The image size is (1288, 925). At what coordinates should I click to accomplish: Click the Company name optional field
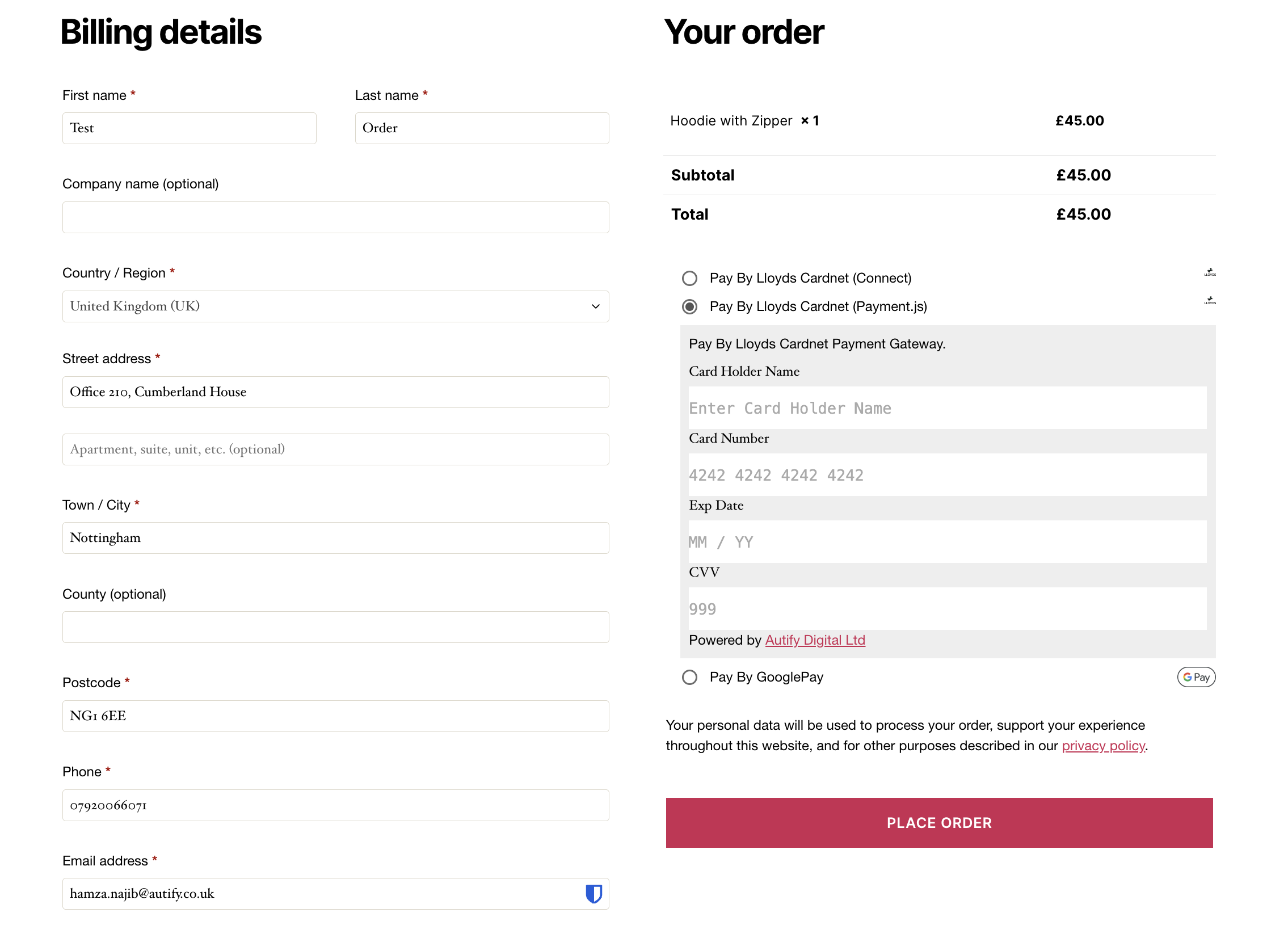[335, 217]
